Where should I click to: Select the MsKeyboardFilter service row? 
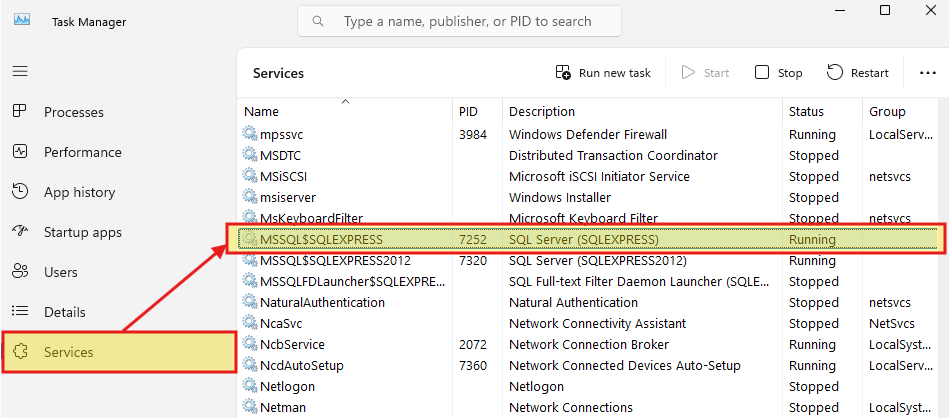pyautogui.click(x=586, y=216)
